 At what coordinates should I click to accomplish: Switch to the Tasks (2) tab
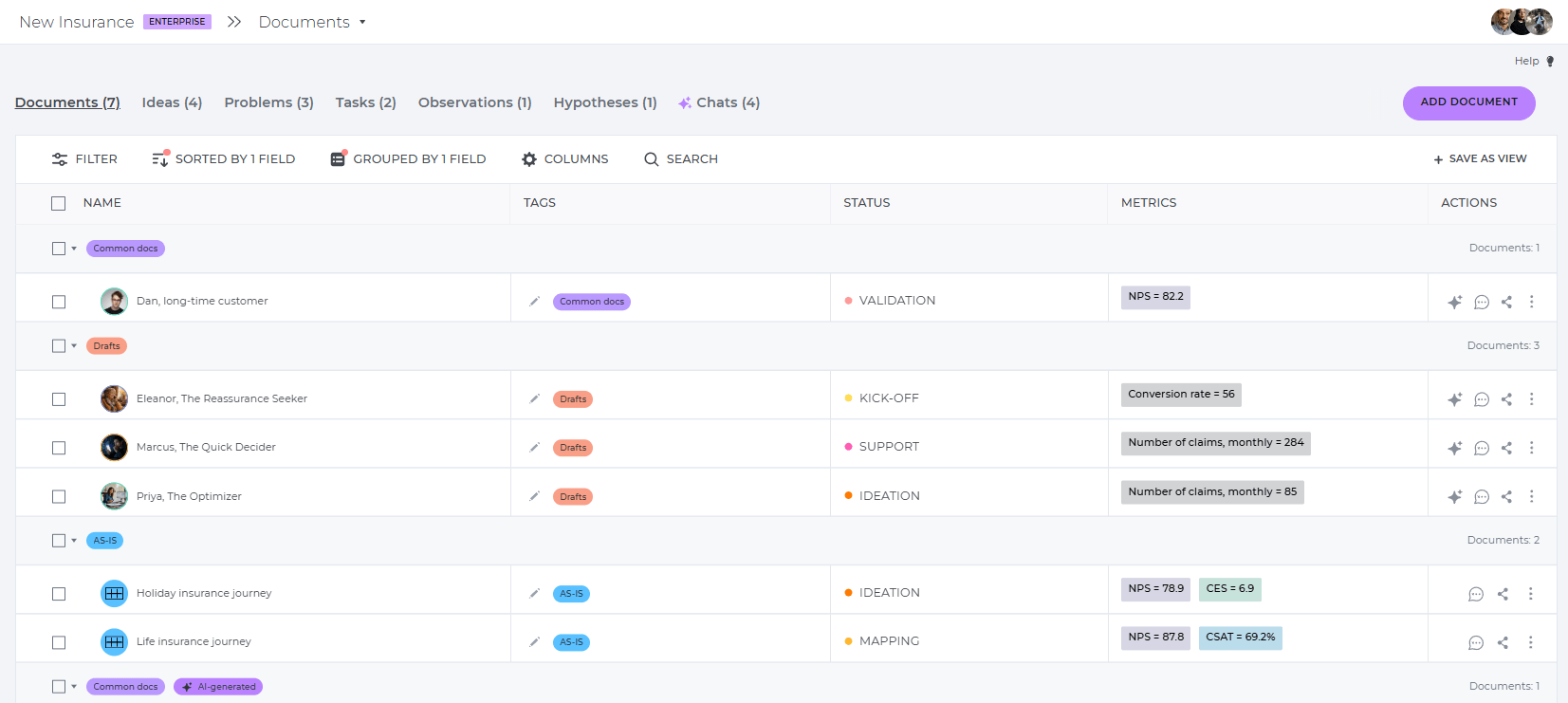(365, 102)
